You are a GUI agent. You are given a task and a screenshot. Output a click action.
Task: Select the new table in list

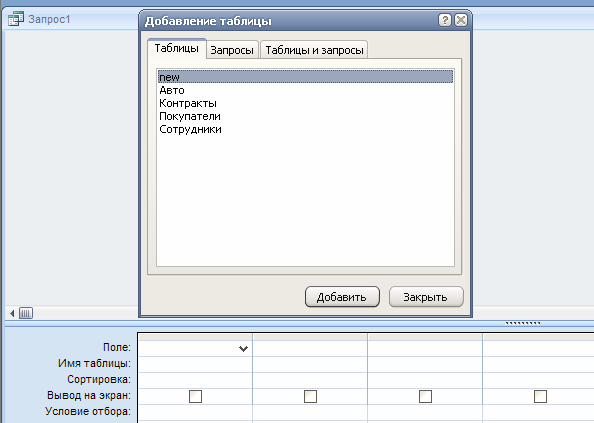[x=305, y=77]
